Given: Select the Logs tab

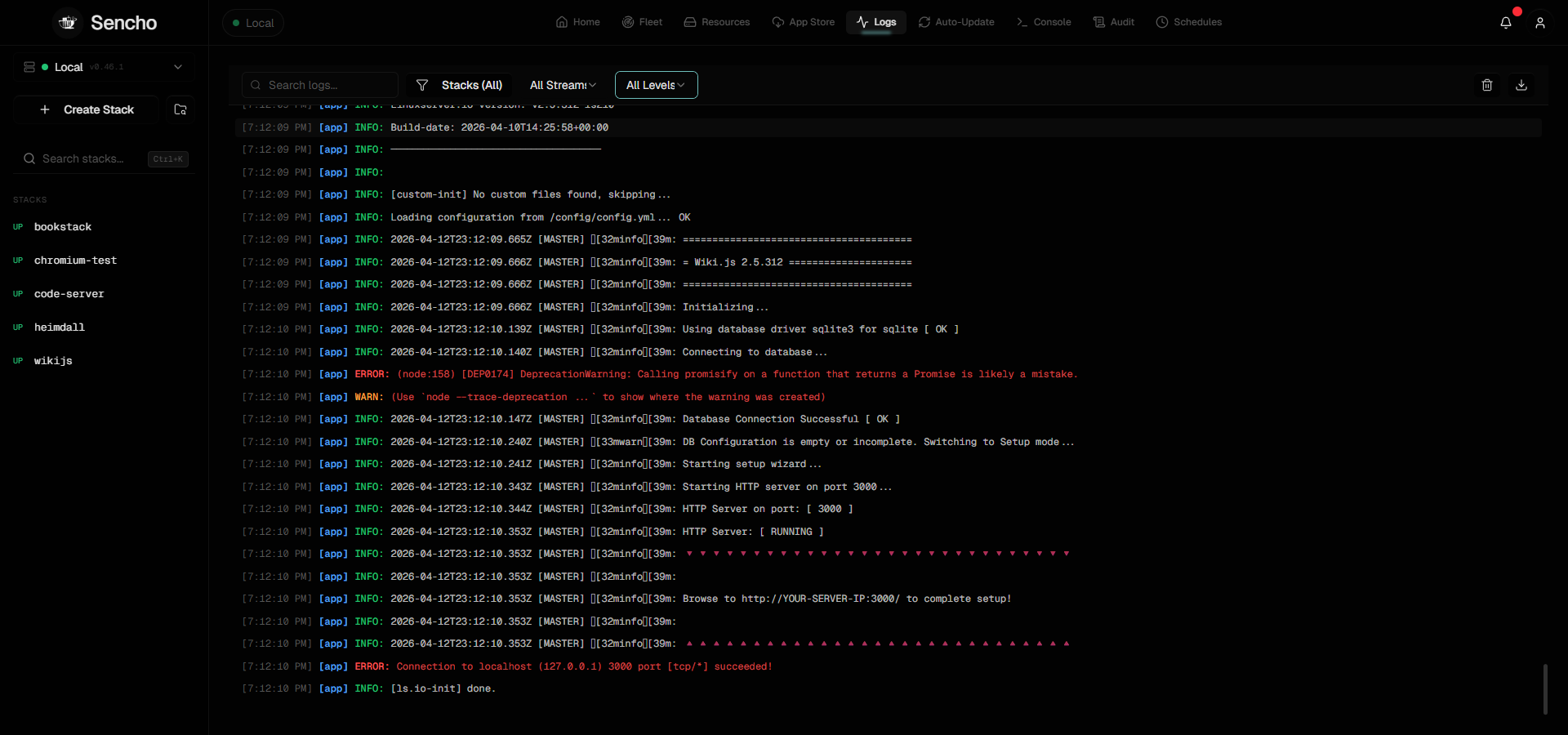Looking at the screenshot, I should click(x=876, y=22).
